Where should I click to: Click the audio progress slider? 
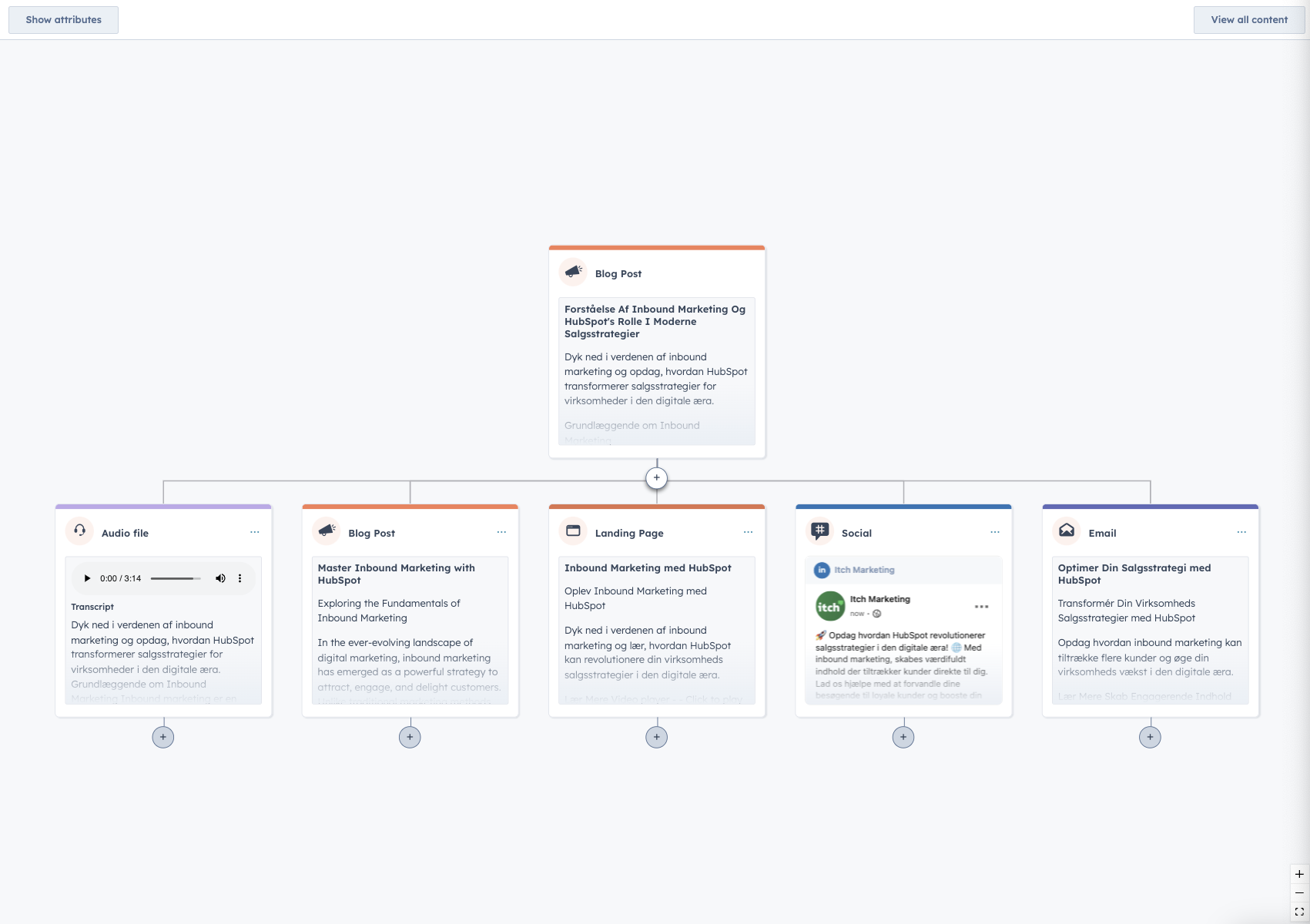point(176,578)
